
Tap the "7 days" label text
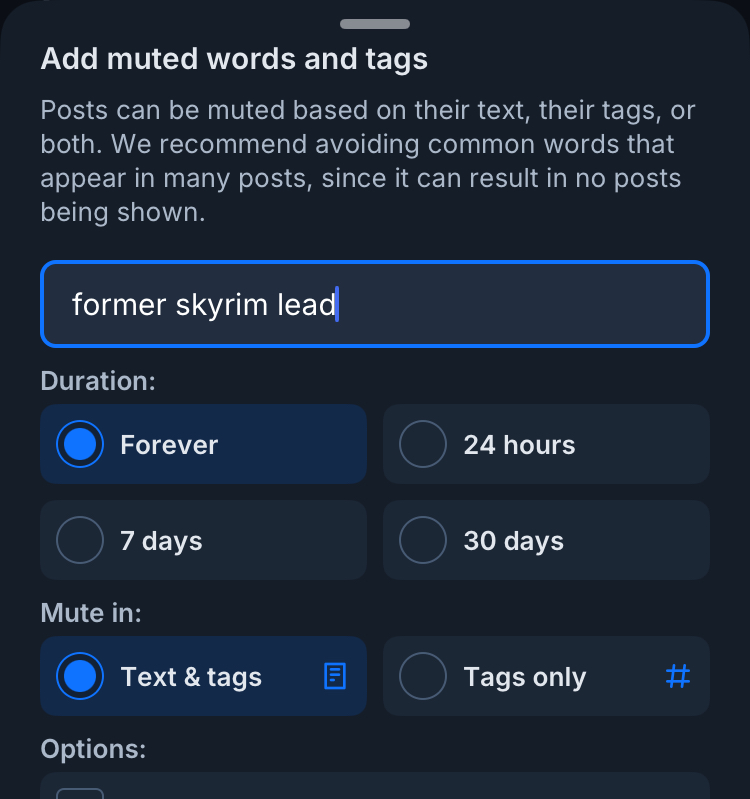(x=161, y=541)
